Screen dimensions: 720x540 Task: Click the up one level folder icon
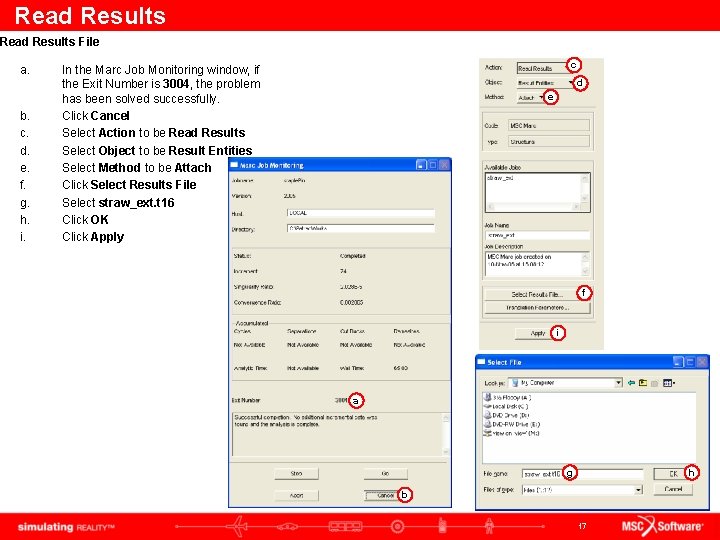click(x=643, y=382)
